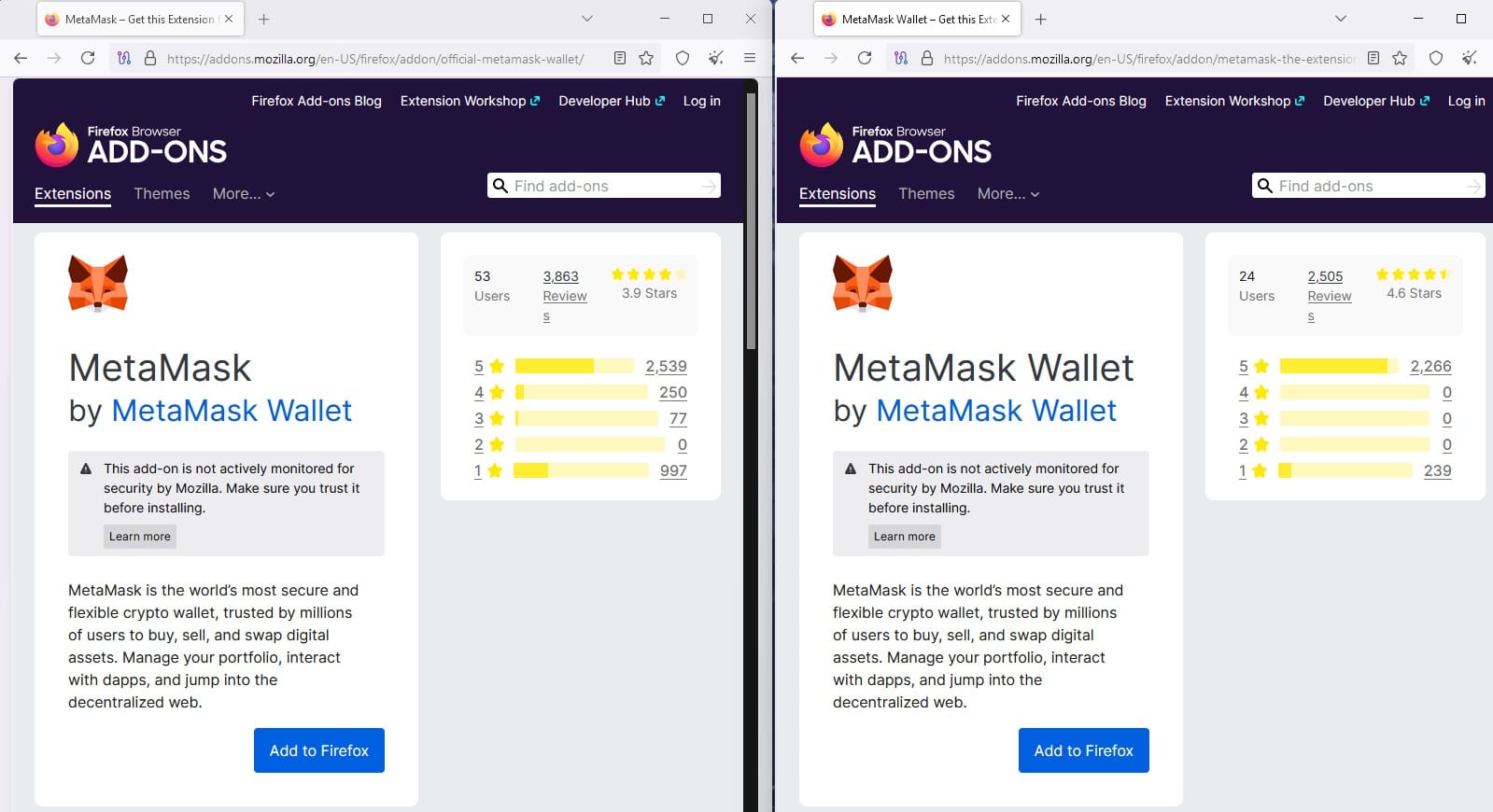Click Add to Firefox for MetaMask Wallet (right)
Viewport: 1493px width, 812px height.
click(x=1084, y=750)
